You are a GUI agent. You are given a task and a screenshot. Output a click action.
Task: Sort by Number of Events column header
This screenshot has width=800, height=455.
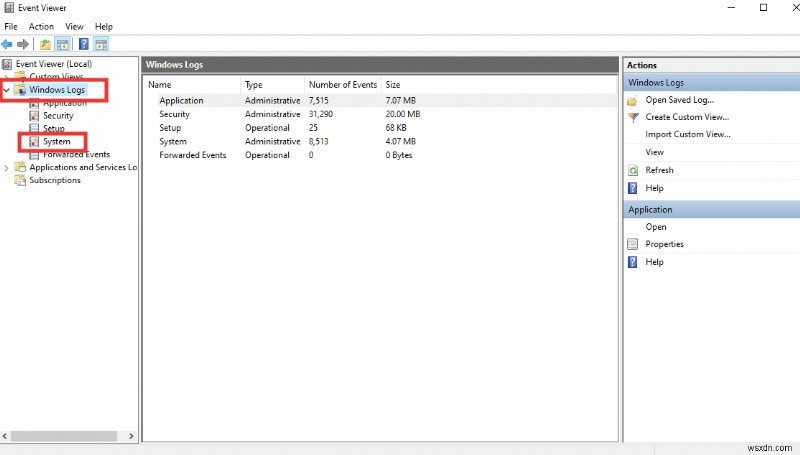pos(343,85)
